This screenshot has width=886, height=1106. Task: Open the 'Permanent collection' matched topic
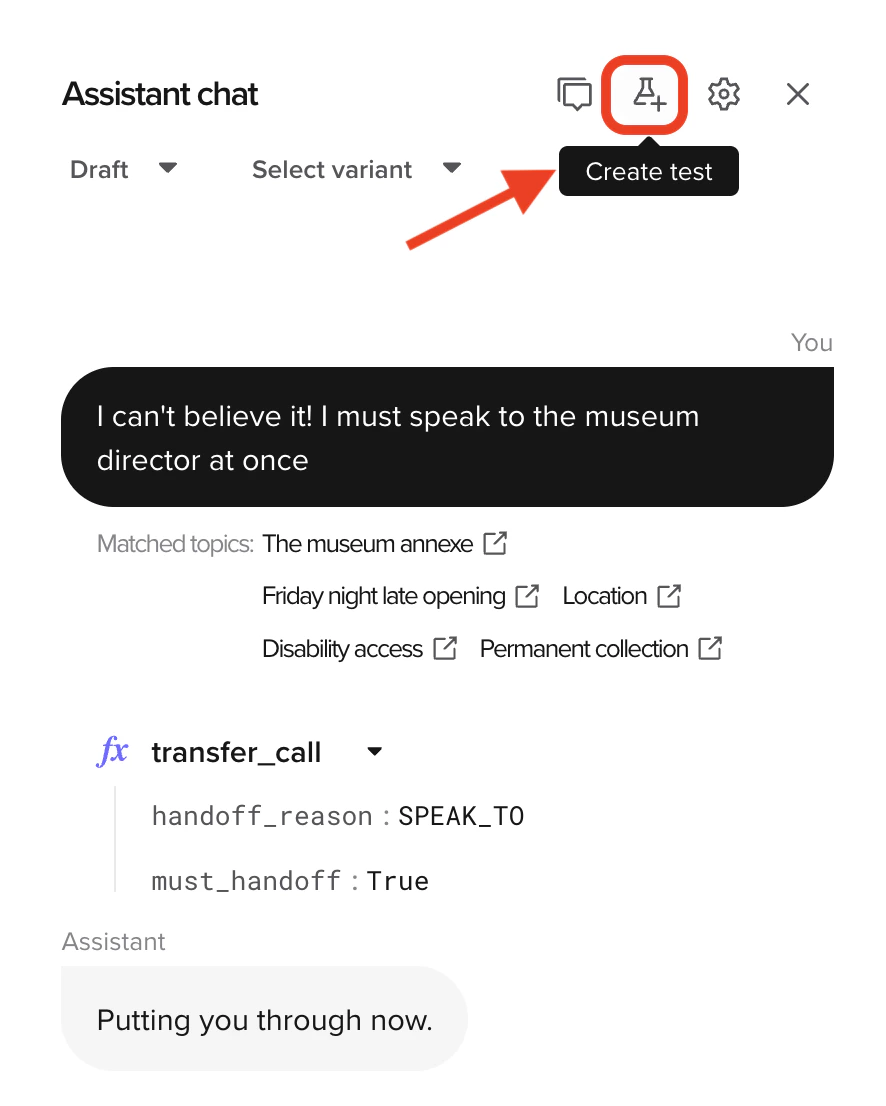click(x=583, y=648)
